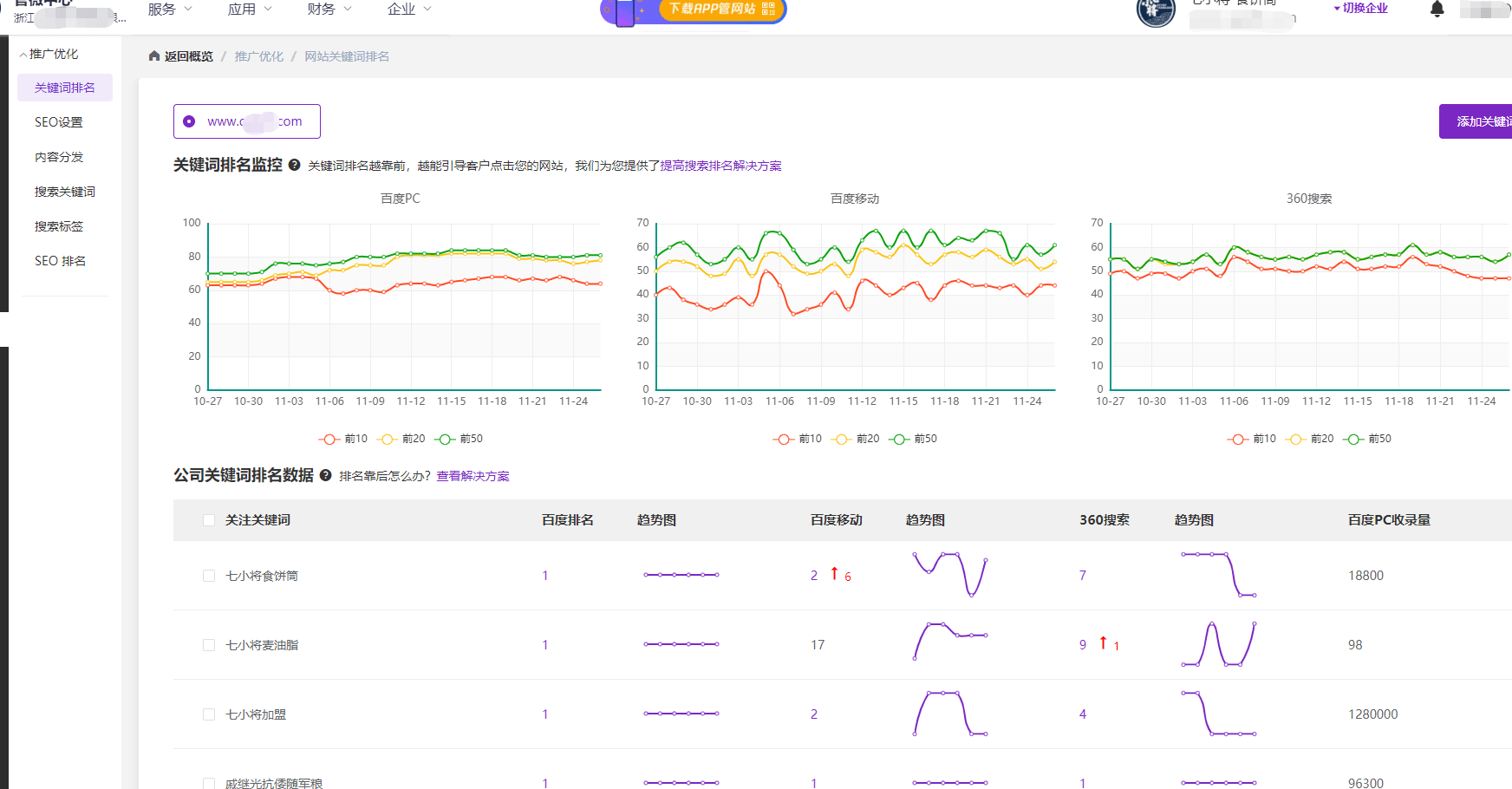This screenshot has width=1512, height=789.
Task: Click the company logo avatar in the header
Action: click(x=1156, y=13)
